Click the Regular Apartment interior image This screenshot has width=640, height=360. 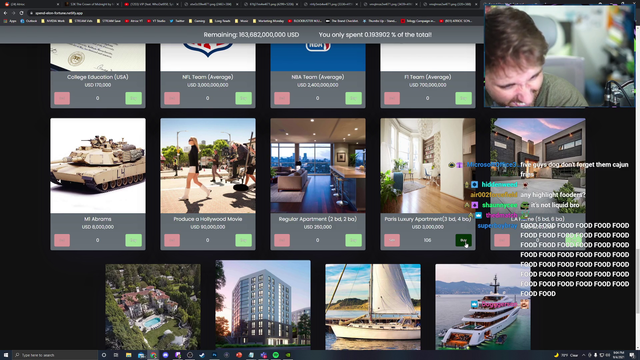click(x=318, y=166)
